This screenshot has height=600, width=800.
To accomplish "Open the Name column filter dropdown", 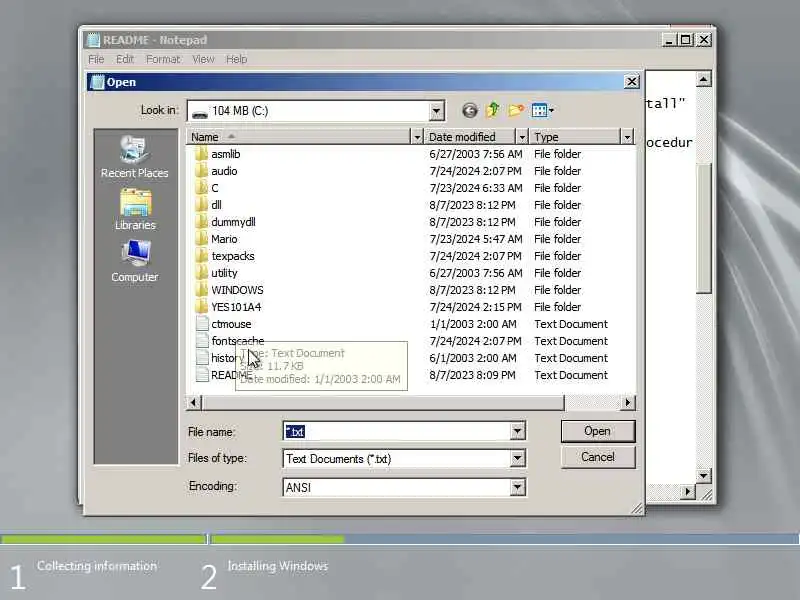I will point(417,137).
